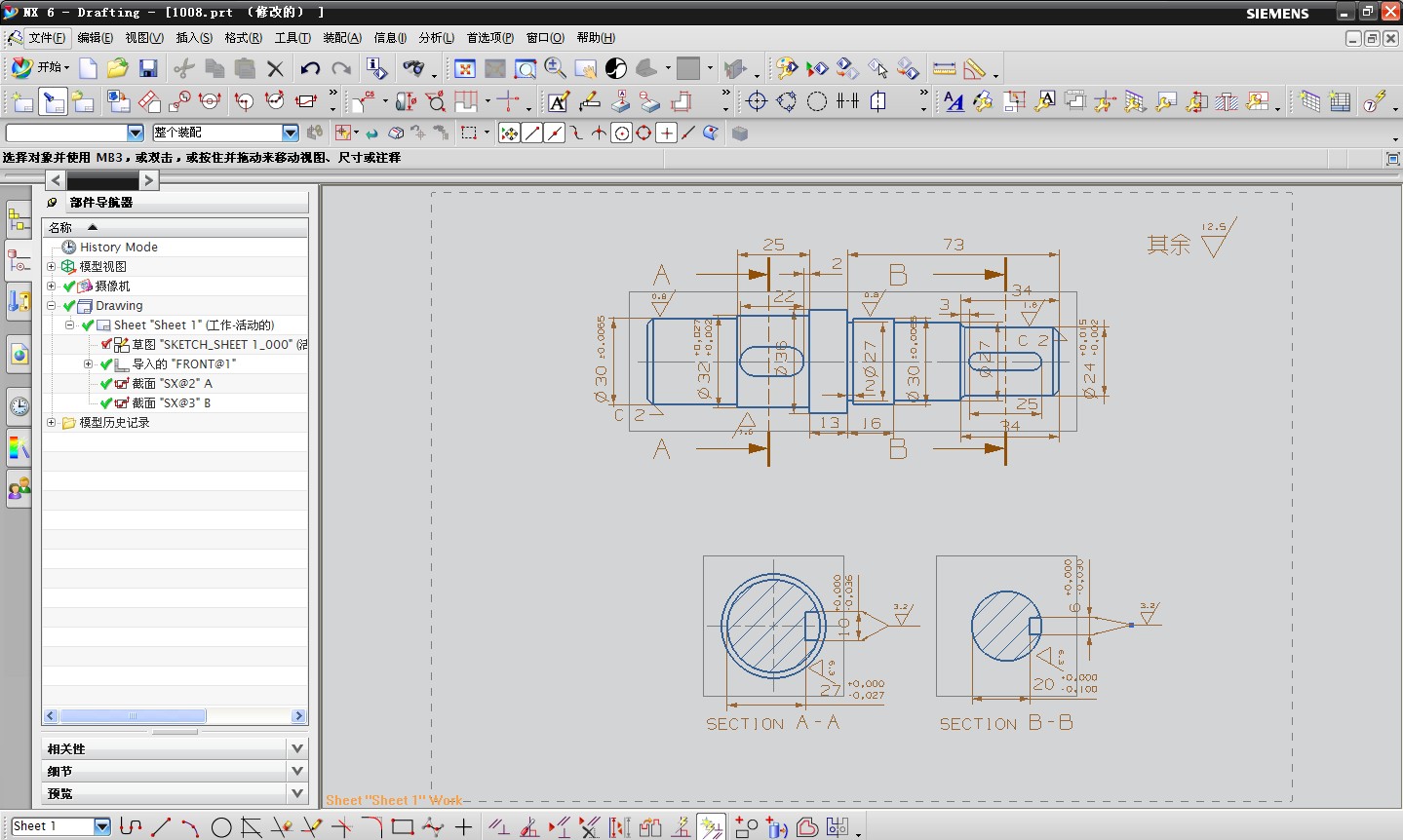This screenshot has height=840, width=1403.
Task: Toggle the 摄像机 node checkmark
Action: tap(69, 286)
